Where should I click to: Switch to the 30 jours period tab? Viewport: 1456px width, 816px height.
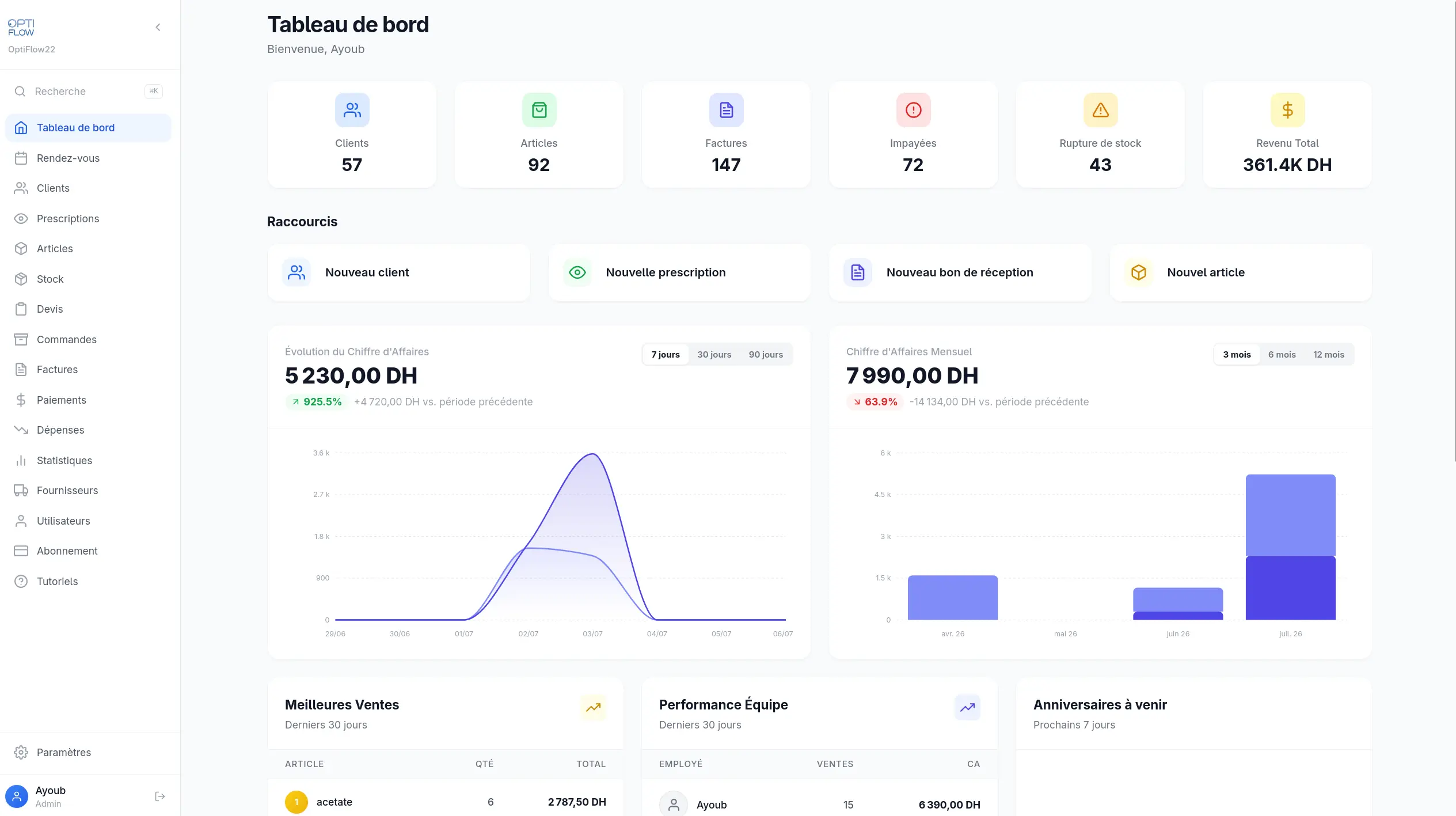coord(714,354)
